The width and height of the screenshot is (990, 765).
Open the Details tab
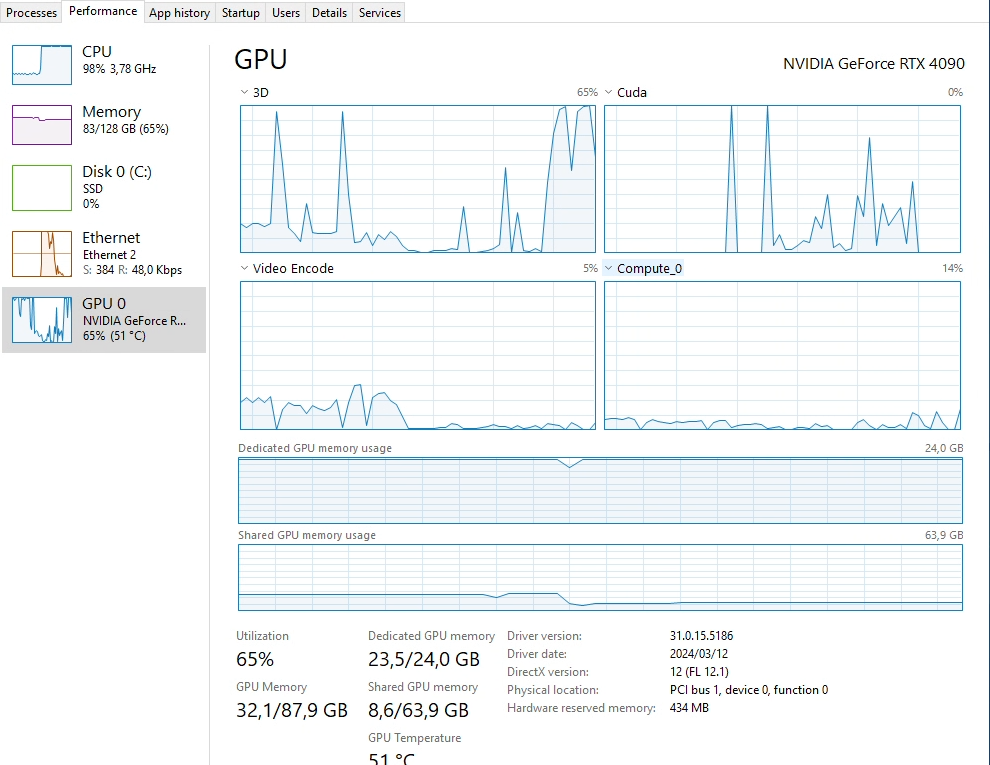[329, 13]
